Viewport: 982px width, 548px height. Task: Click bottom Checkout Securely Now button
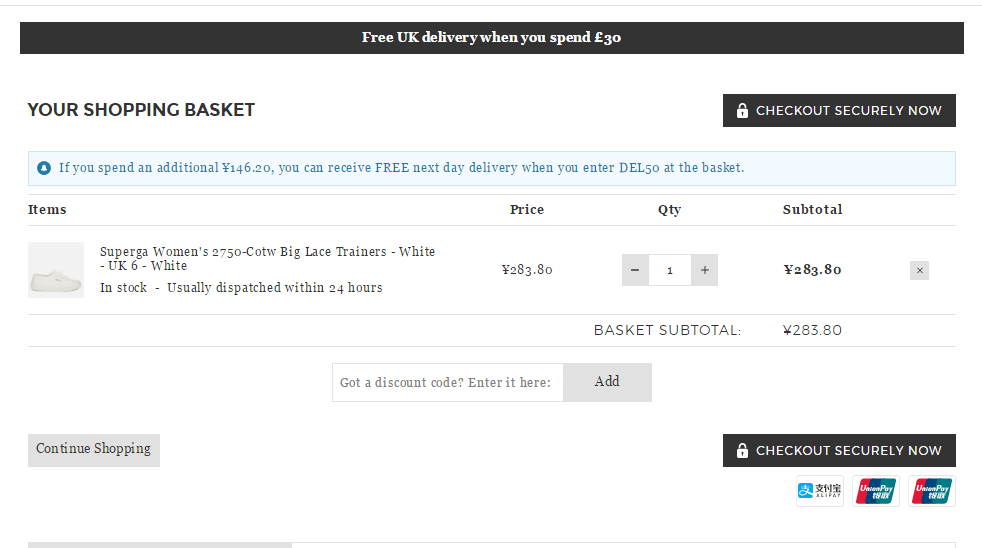point(839,451)
